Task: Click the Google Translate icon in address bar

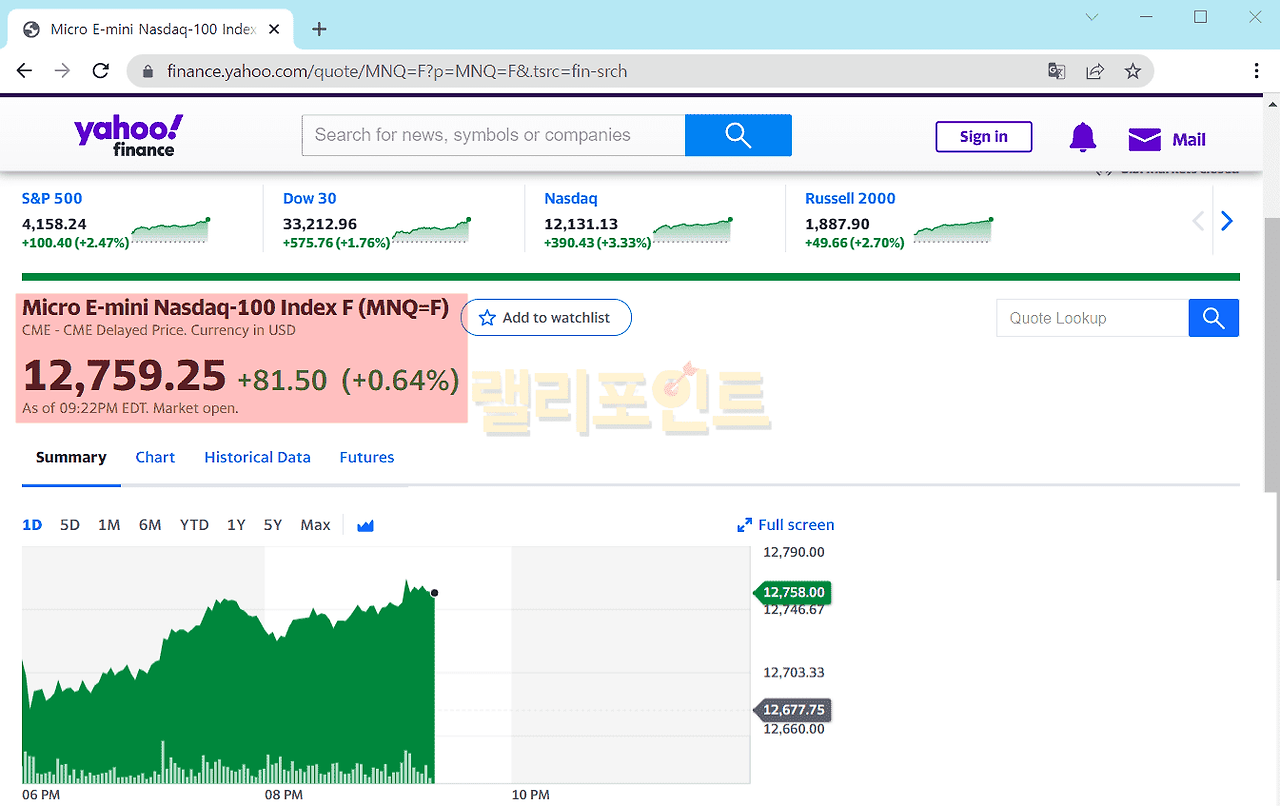Action: coord(1056,71)
